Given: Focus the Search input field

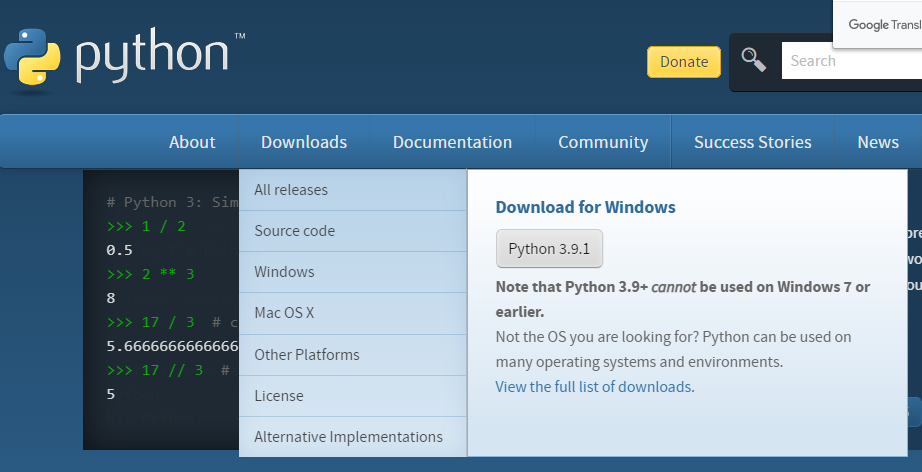Looking at the screenshot, I should pyautogui.click(x=851, y=61).
